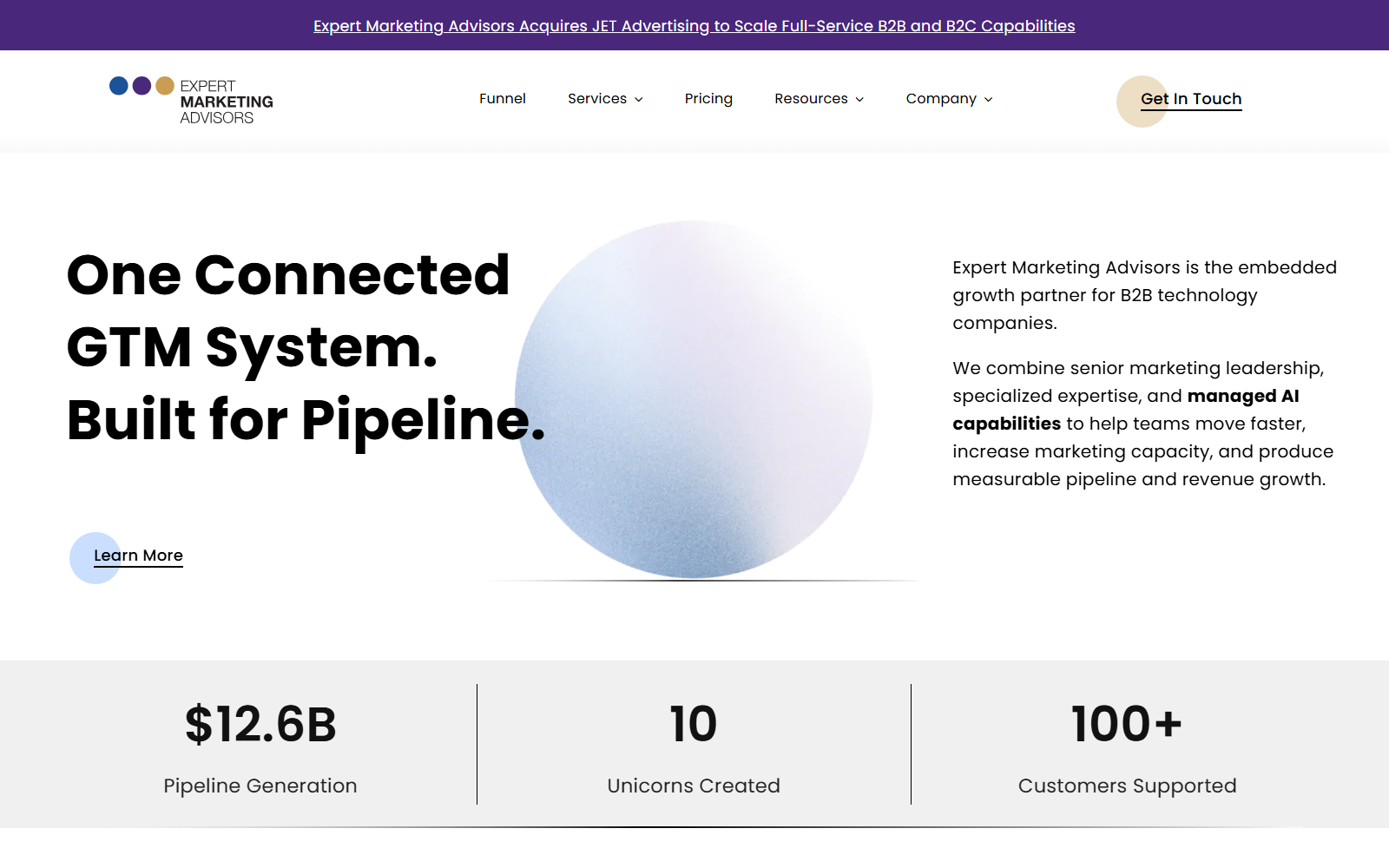The image size is (1389, 868).
Task: Click the Learn More link
Action: [x=127, y=557]
